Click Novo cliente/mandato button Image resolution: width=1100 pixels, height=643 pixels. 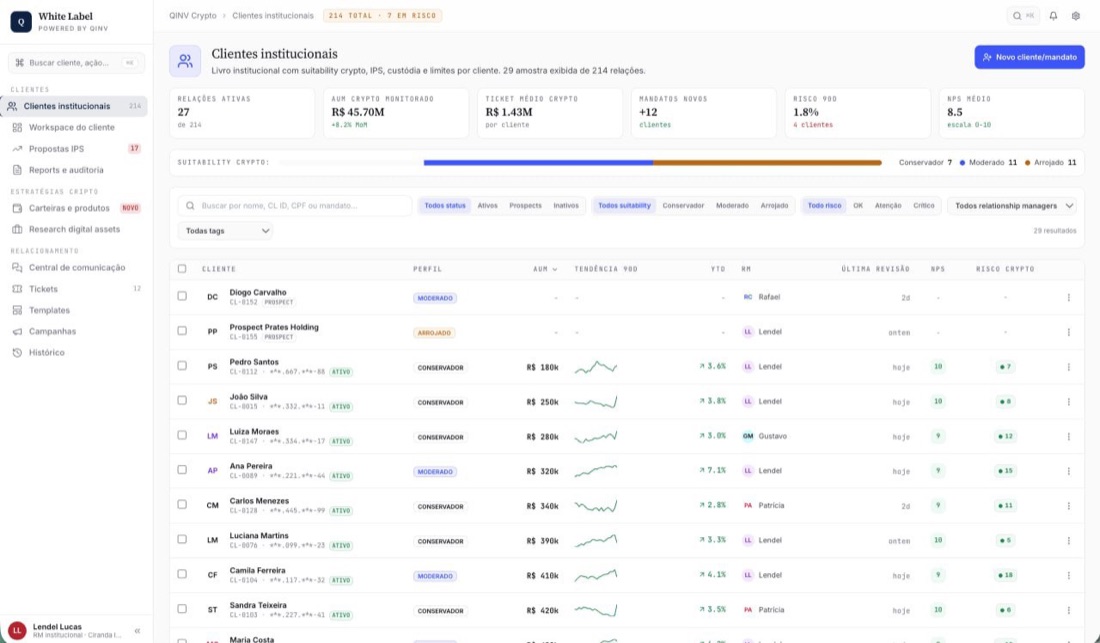[x=1029, y=57]
